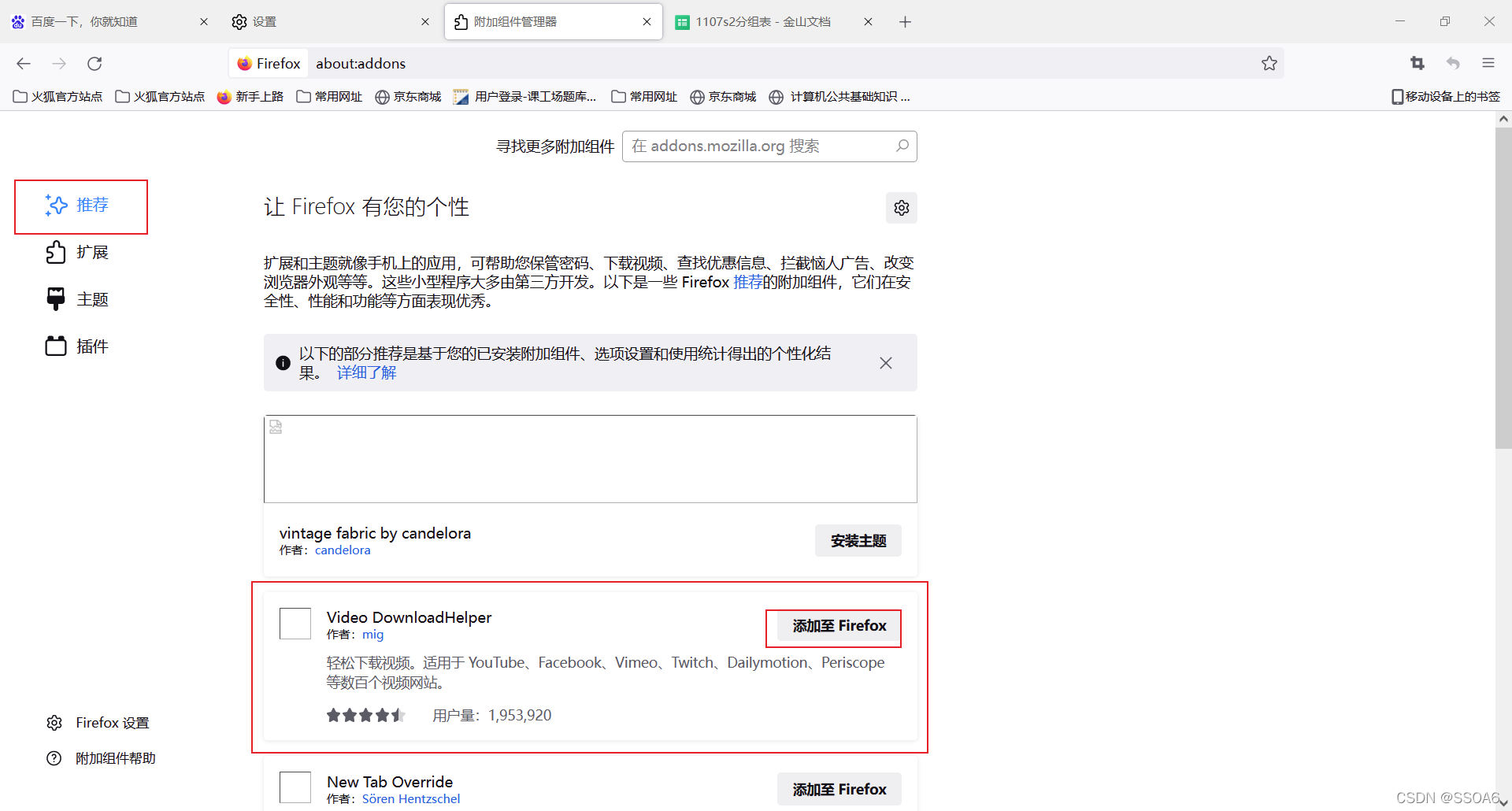Click the Video DownloadHelper star rating
Viewport: 1512px width, 811px height.
[x=366, y=715]
